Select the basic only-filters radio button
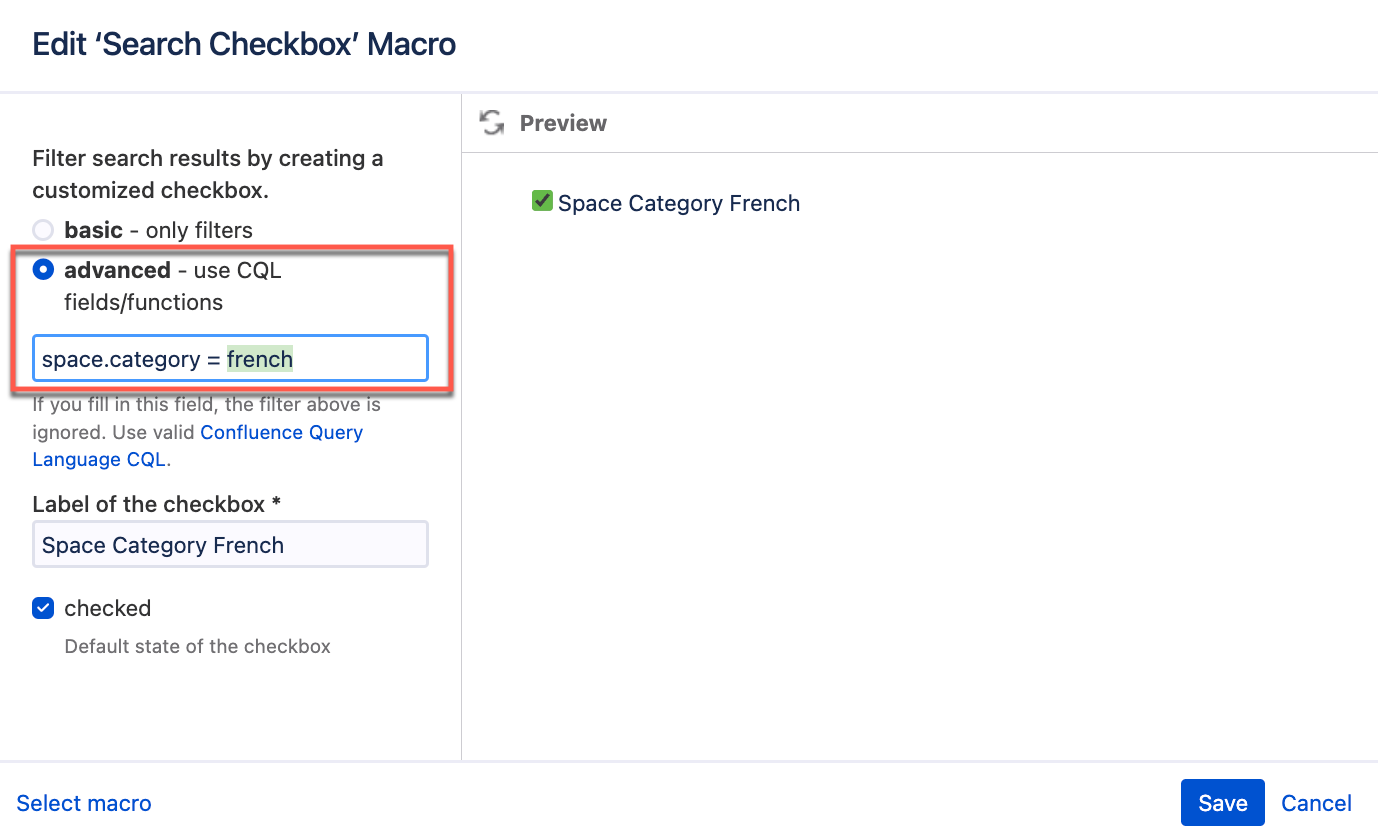 coord(43,230)
